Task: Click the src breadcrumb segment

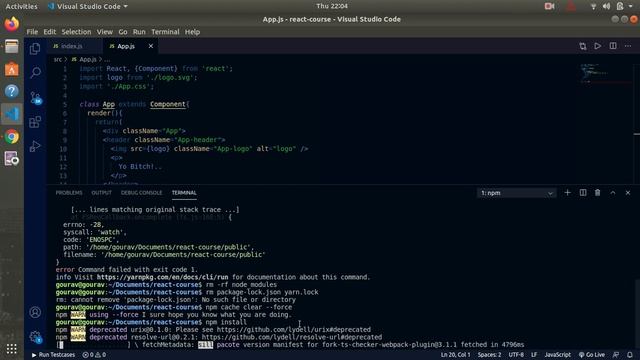Action: coord(58,60)
